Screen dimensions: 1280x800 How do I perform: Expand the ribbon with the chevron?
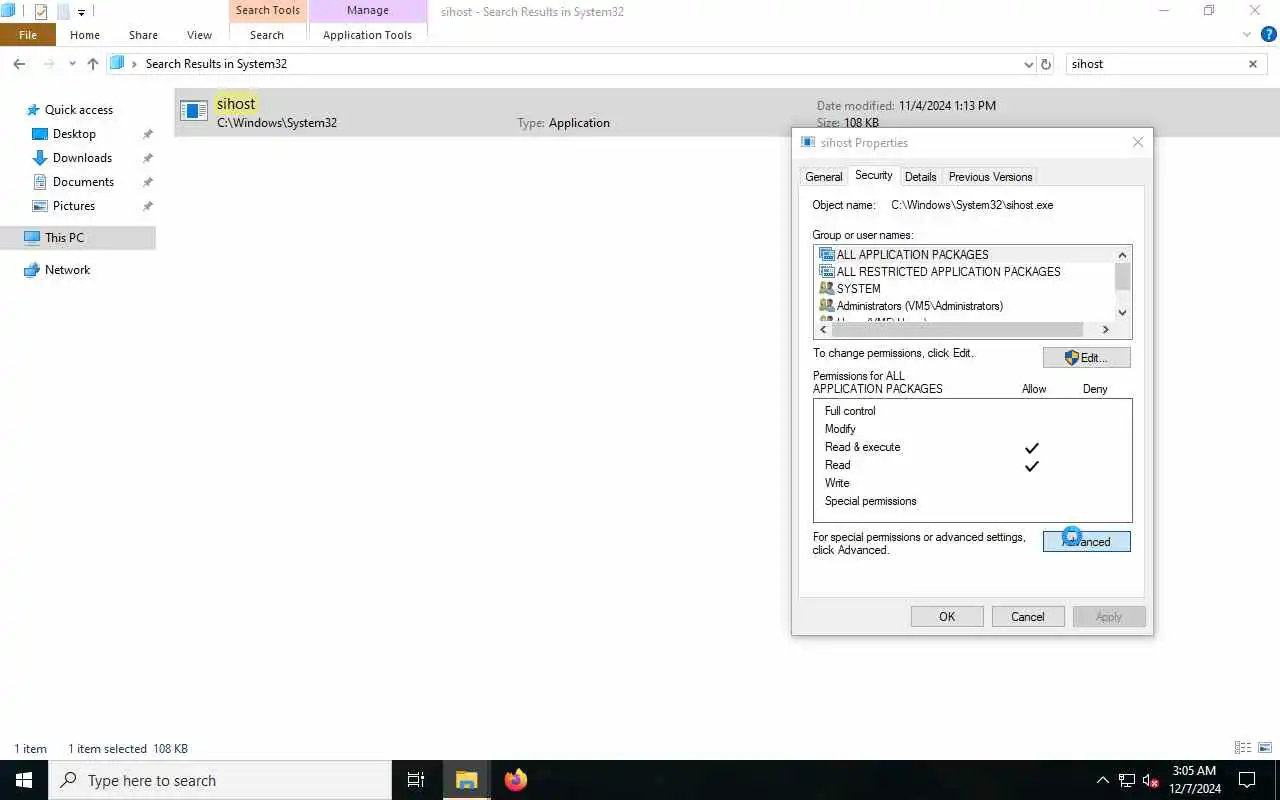coord(1247,34)
